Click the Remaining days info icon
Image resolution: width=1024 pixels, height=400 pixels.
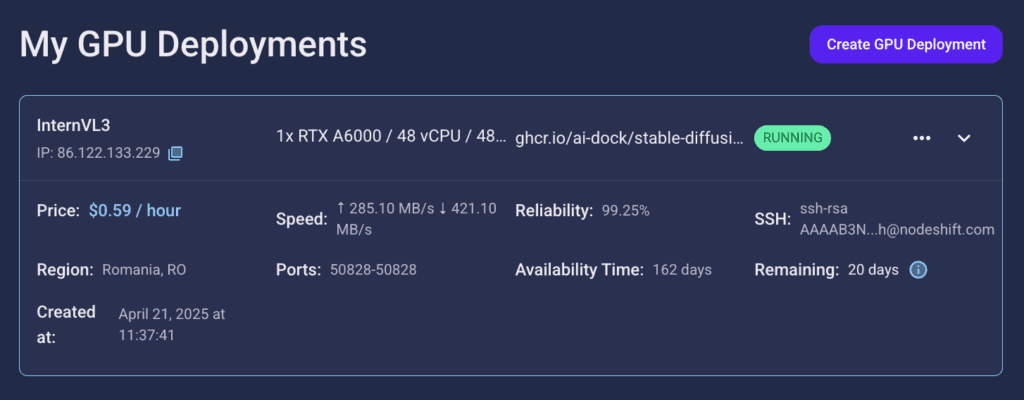click(918, 269)
